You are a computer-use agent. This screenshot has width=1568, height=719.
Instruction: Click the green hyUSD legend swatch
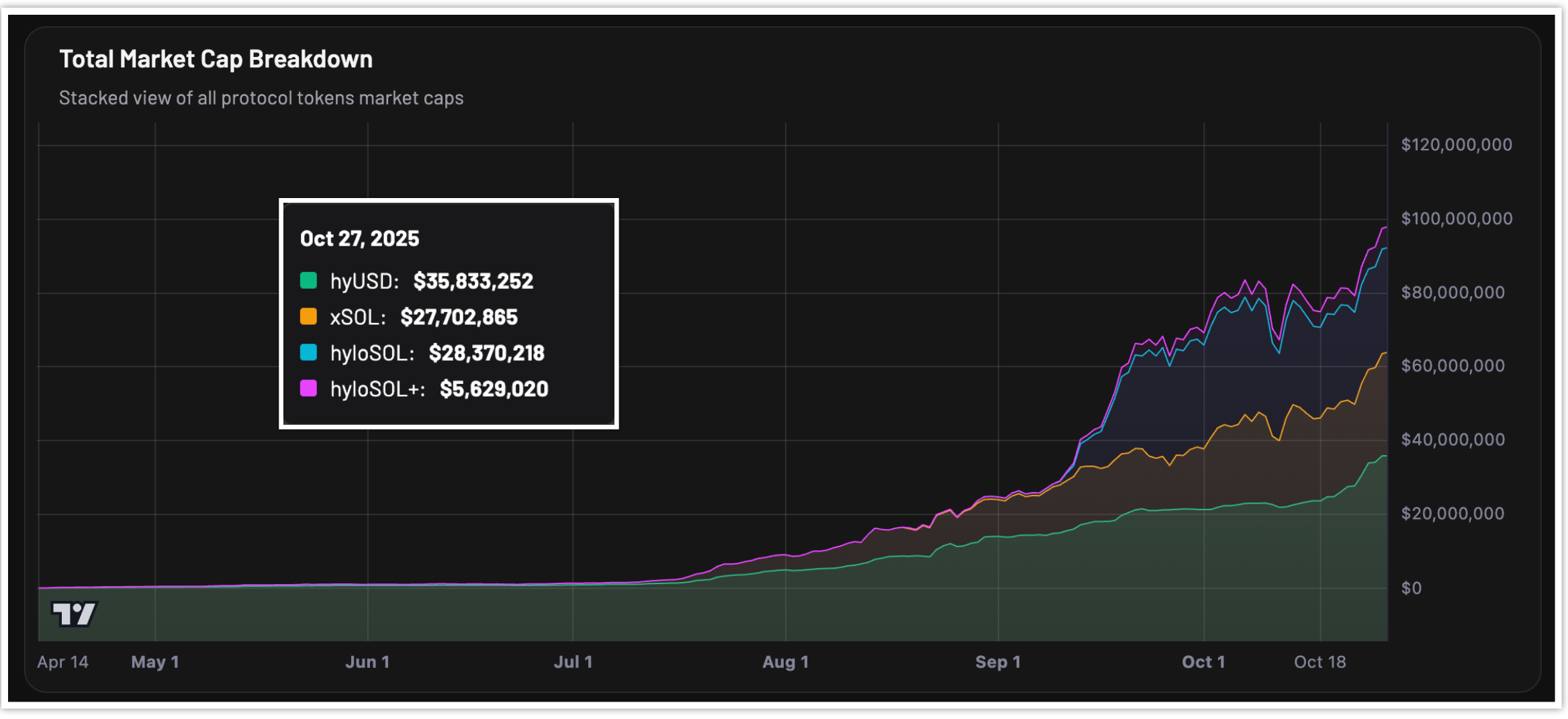coord(308,281)
